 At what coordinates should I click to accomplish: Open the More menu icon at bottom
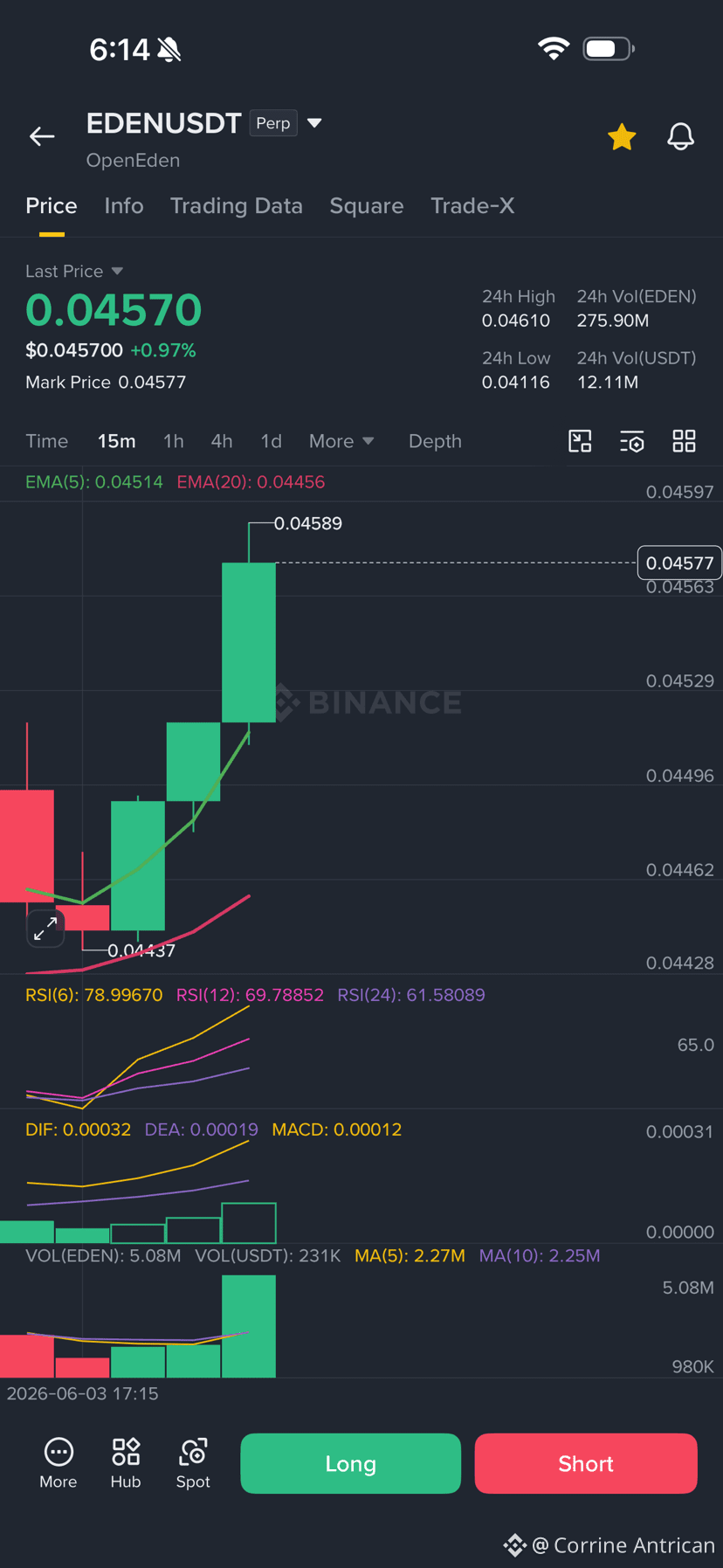pos(59,1463)
